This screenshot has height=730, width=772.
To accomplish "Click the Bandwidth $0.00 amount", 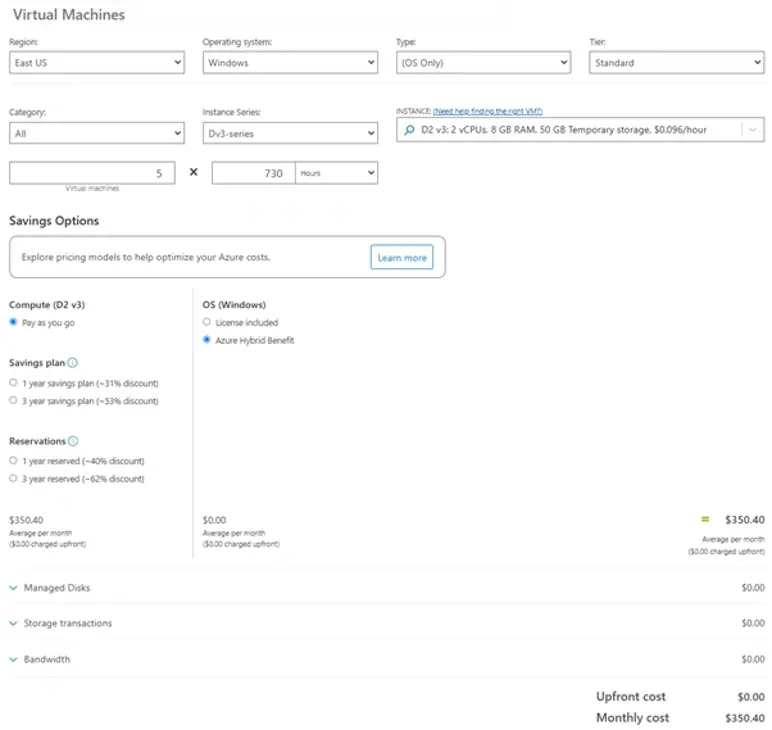I will pyautogui.click(x=753, y=659).
